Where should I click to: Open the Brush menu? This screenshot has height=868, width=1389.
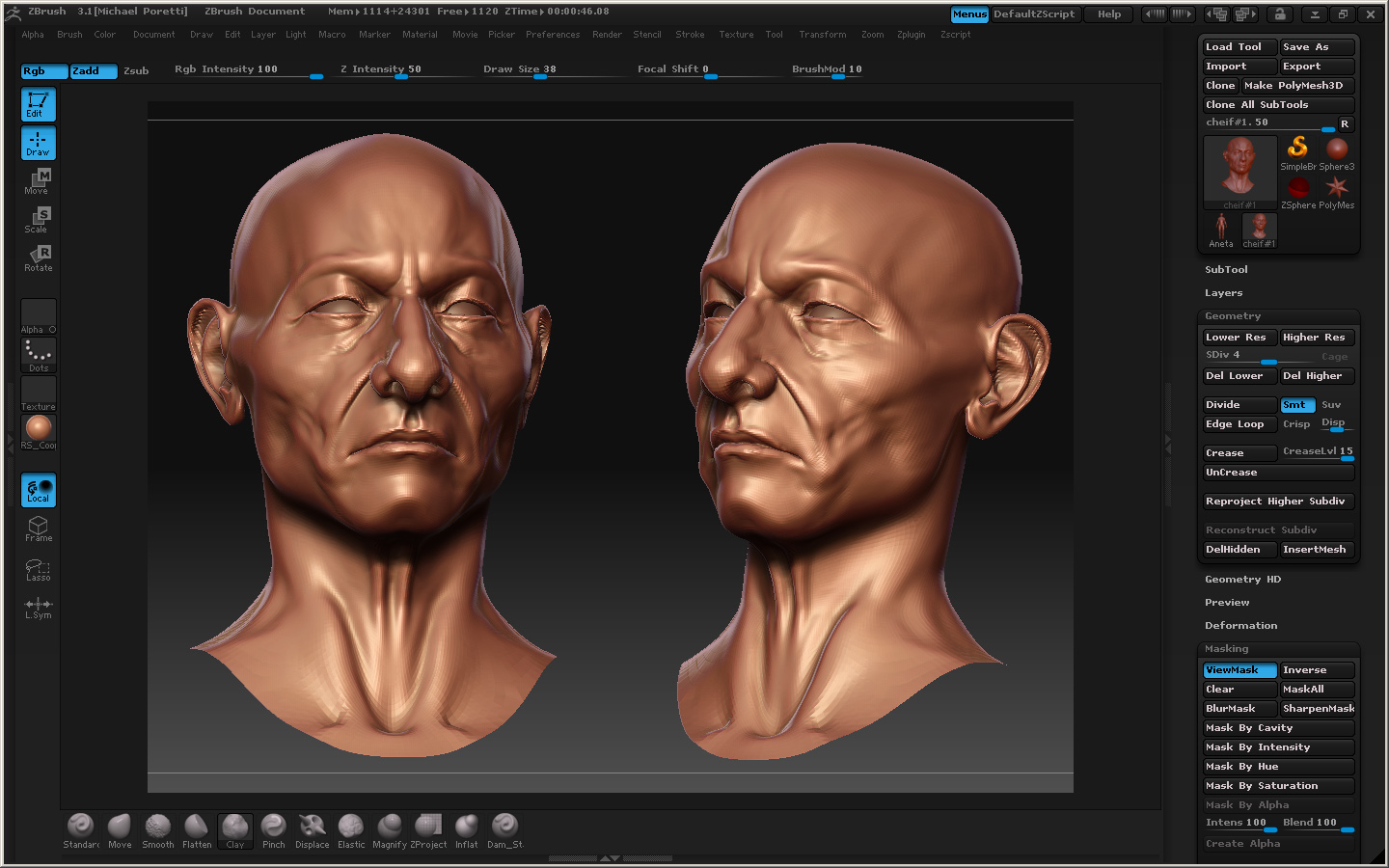(x=69, y=35)
